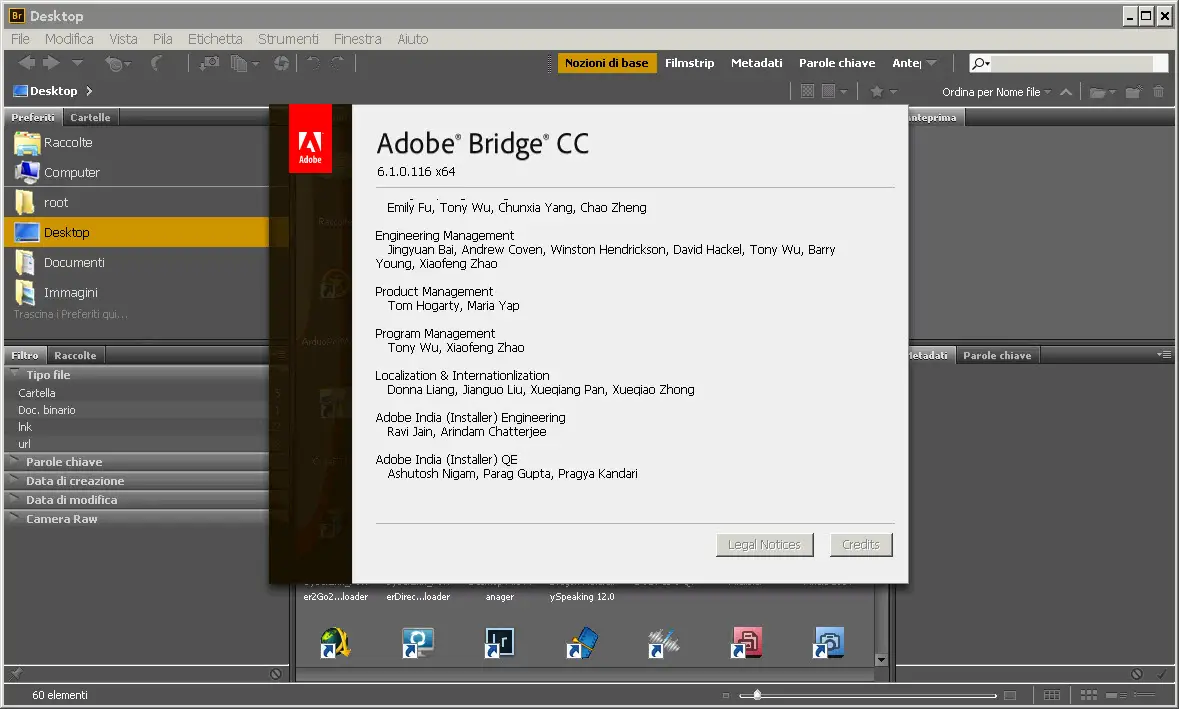Viewport: 1179px width, 709px height.
Task: Expand the Parole chiave filter section
Action: [x=14, y=461]
